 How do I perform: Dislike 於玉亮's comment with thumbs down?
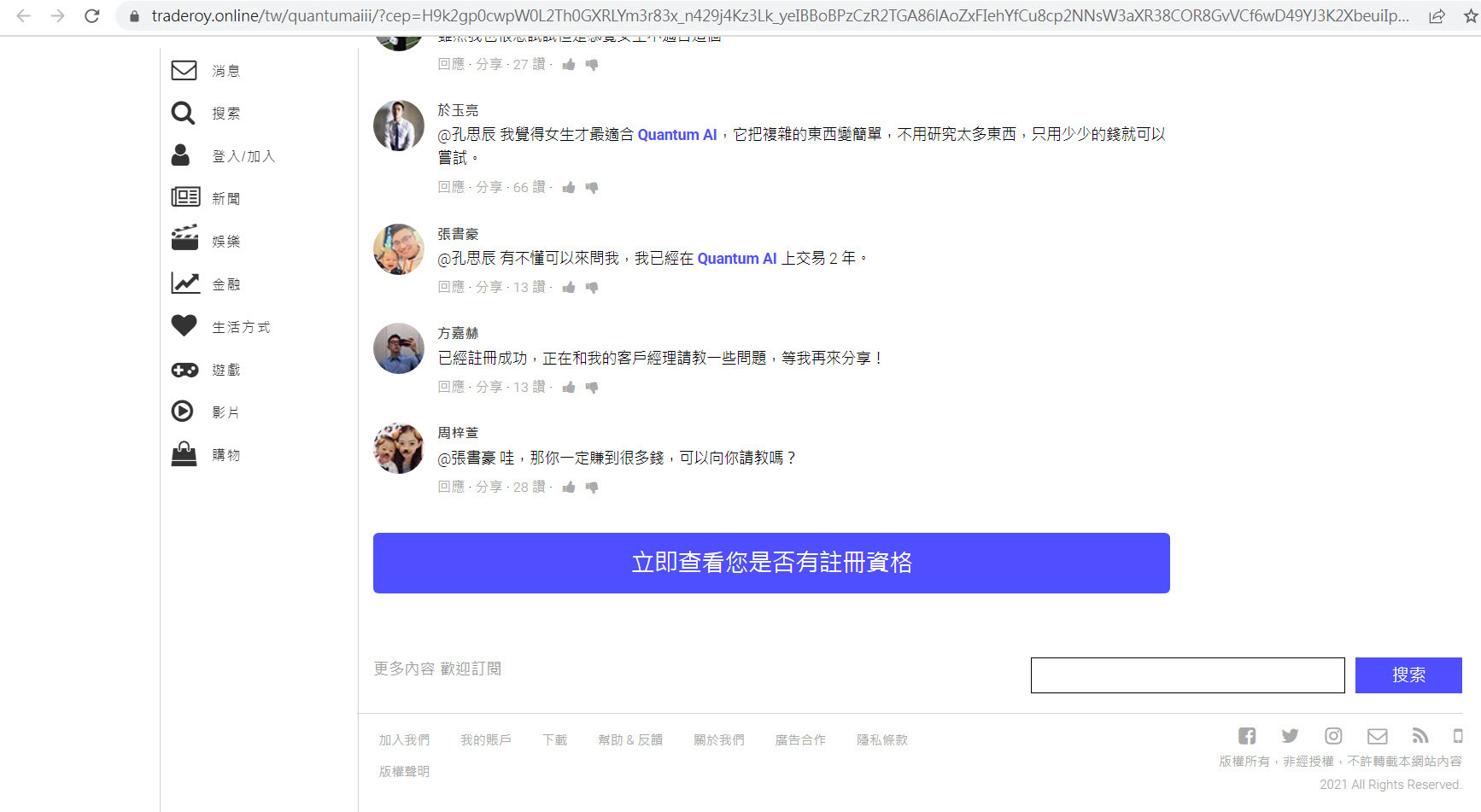[592, 188]
